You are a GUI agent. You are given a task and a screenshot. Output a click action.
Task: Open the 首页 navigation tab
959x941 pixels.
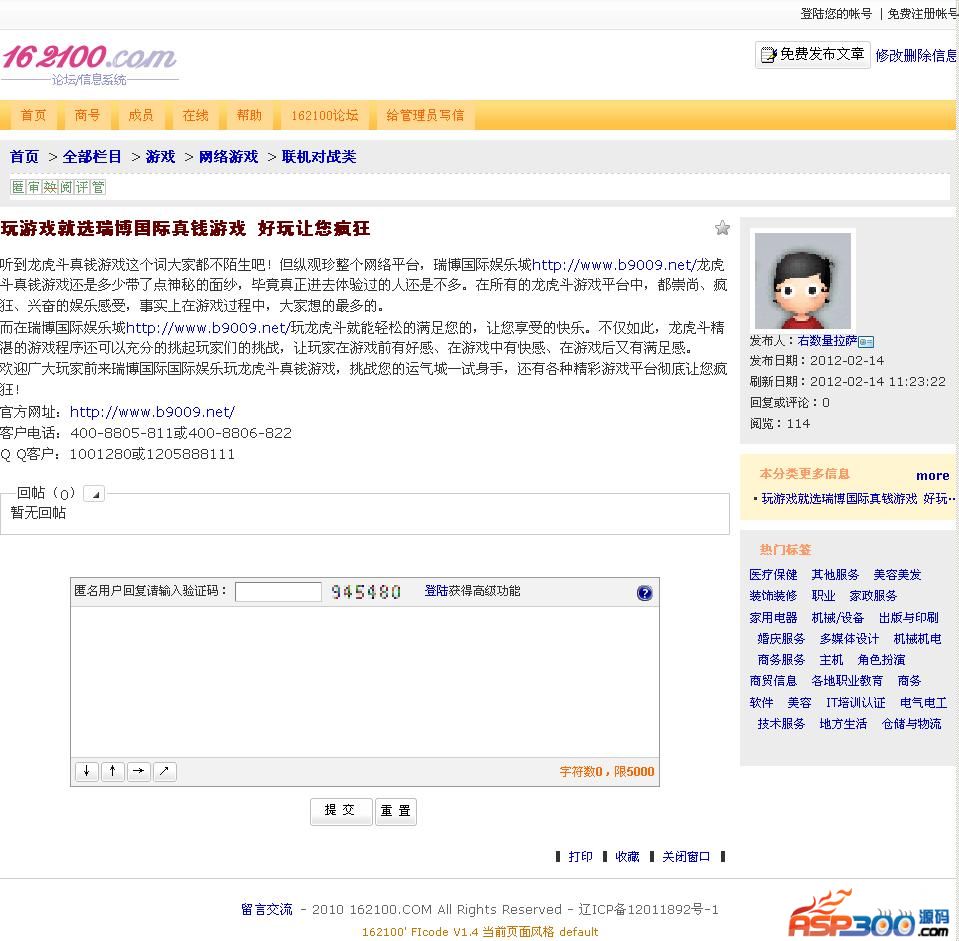[x=33, y=116]
